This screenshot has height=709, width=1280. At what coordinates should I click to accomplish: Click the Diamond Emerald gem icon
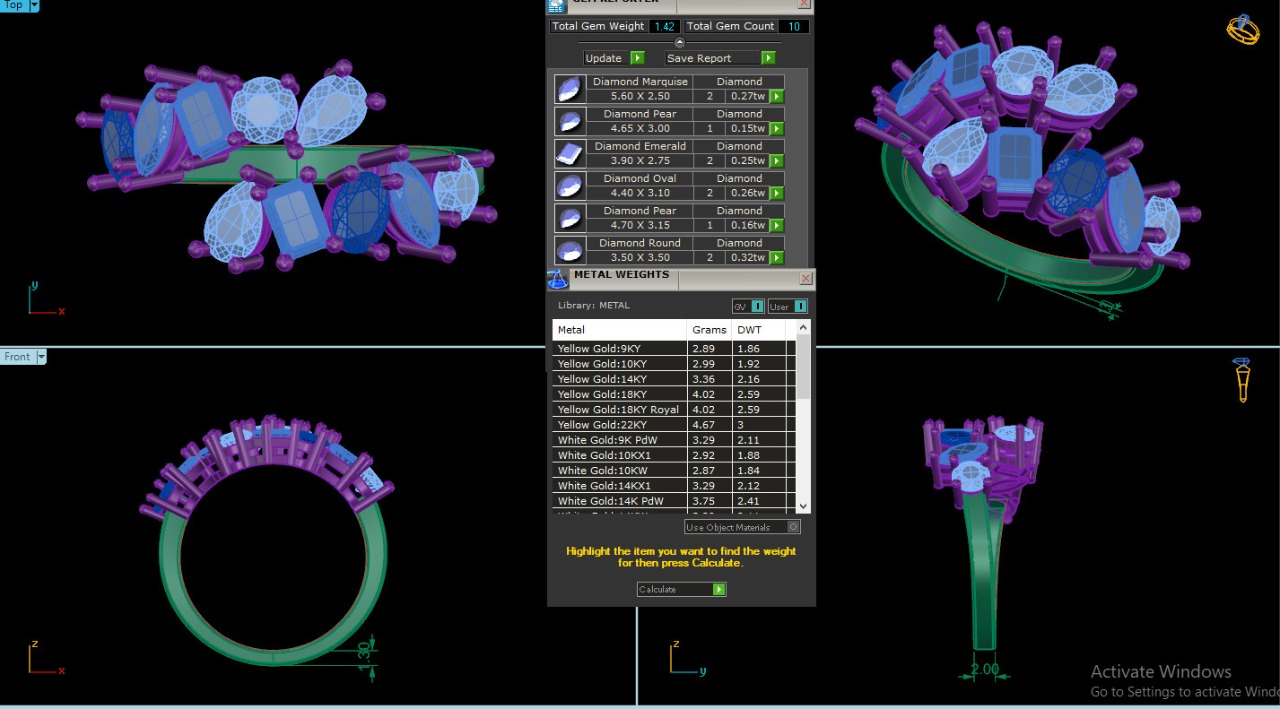(x=569, y=153)
